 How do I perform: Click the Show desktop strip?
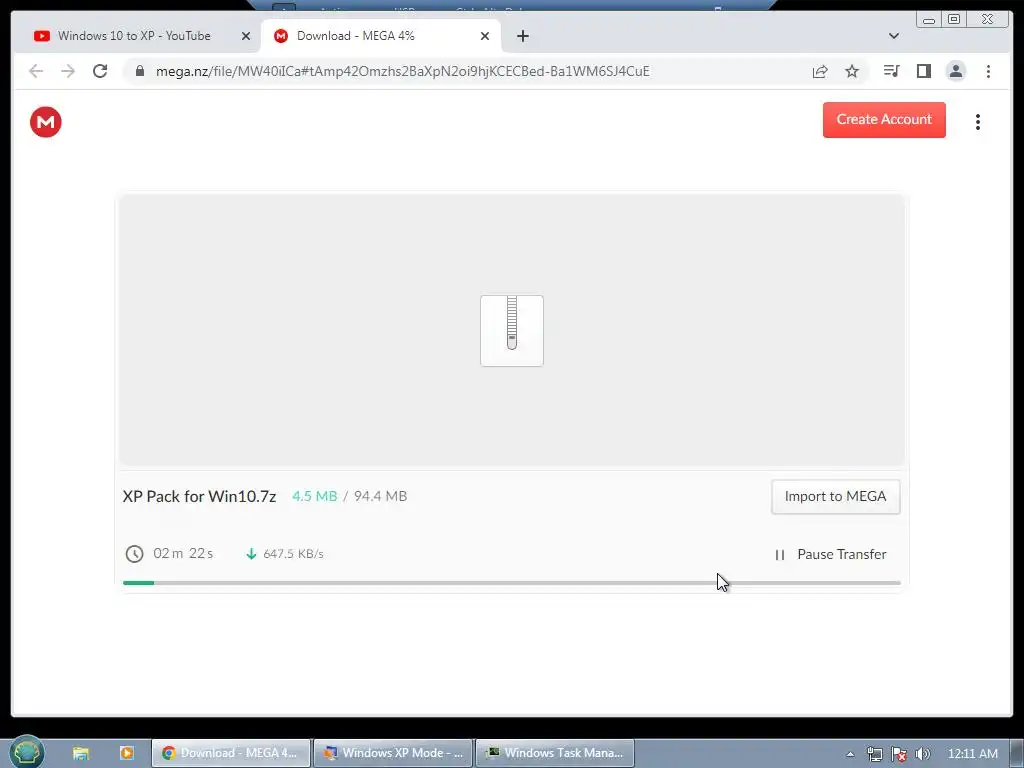(1017, 753)
